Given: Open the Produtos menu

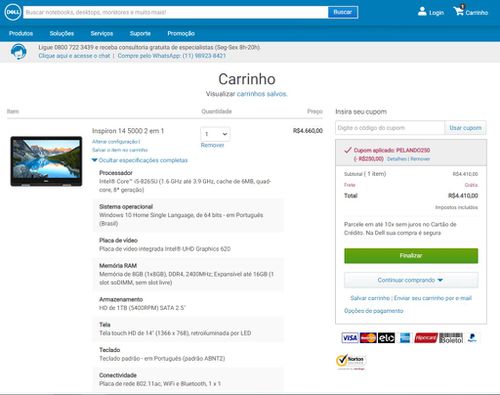Looking at the screenshot, I should pos(21,33).
